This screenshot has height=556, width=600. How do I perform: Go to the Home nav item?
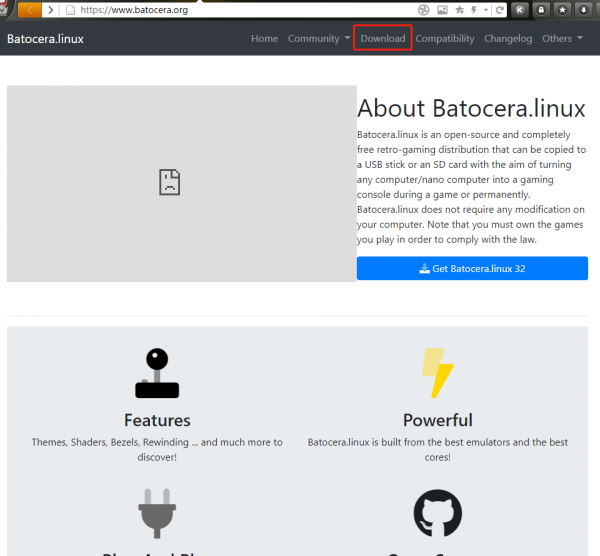click(265, 38)
